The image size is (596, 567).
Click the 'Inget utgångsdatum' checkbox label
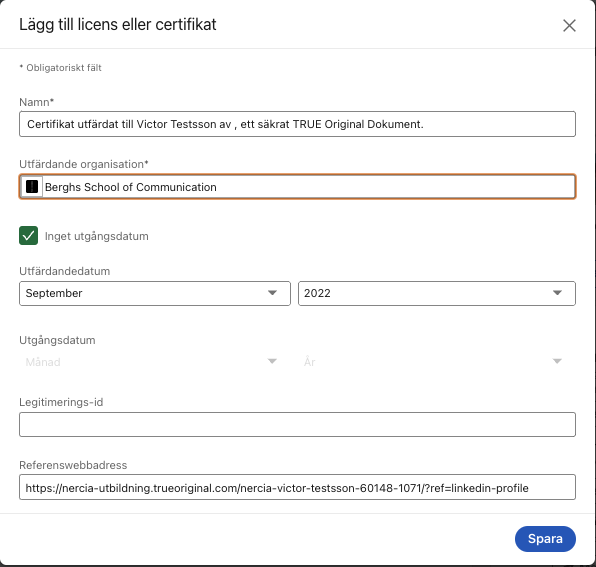[x=97, y=236]
